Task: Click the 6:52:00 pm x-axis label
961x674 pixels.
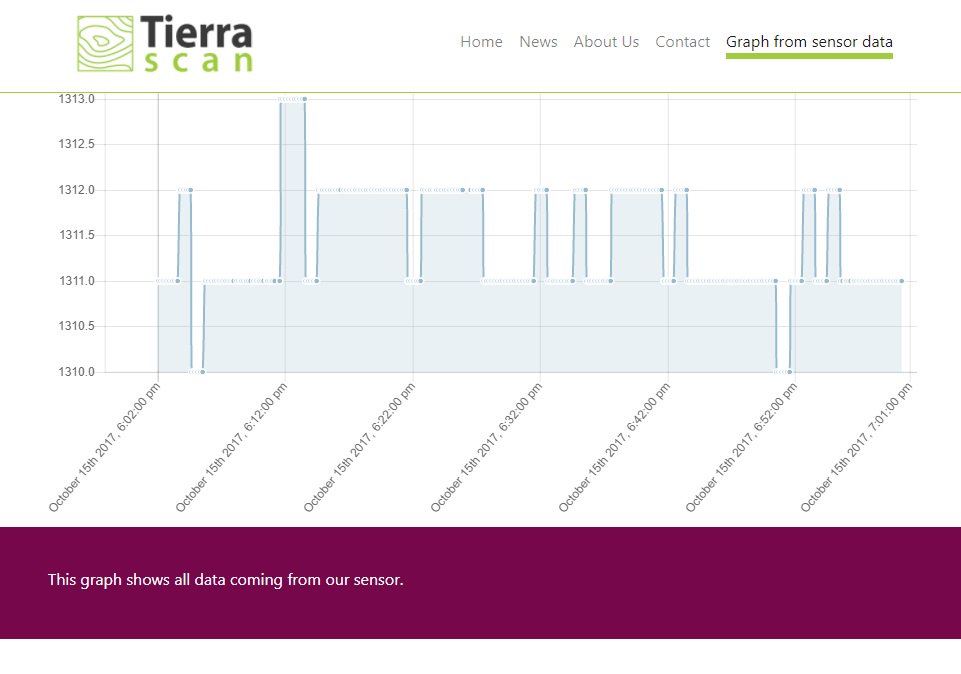Action: pyautogui.click(x=741, y=448)
